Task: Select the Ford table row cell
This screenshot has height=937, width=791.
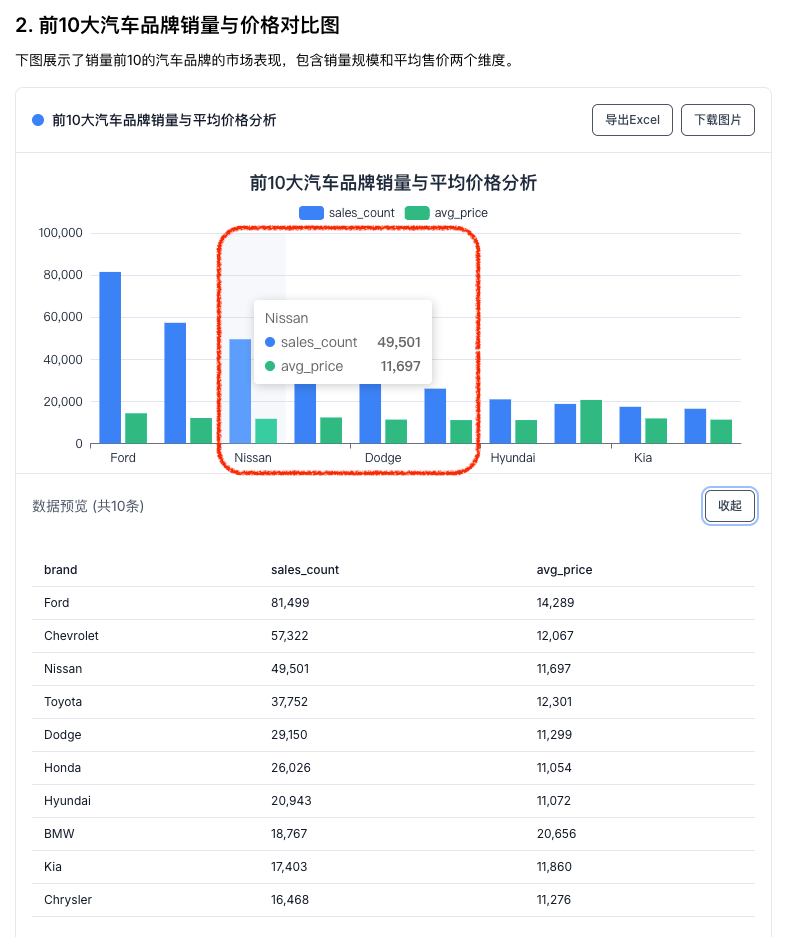Action: click(x=57, y=602)
